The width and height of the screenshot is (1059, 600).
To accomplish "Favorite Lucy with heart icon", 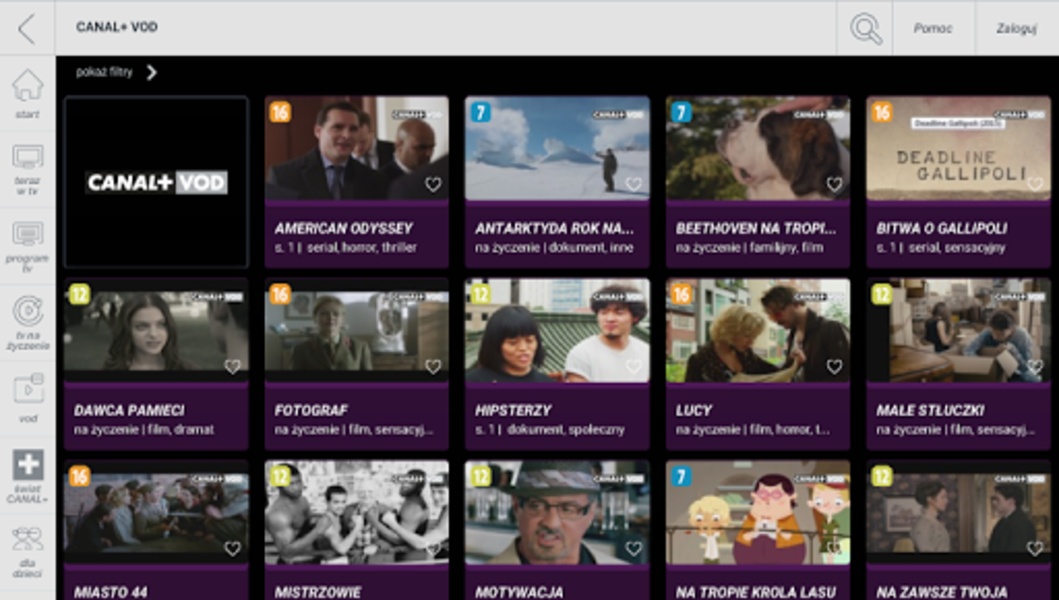I will coord(834,366).
